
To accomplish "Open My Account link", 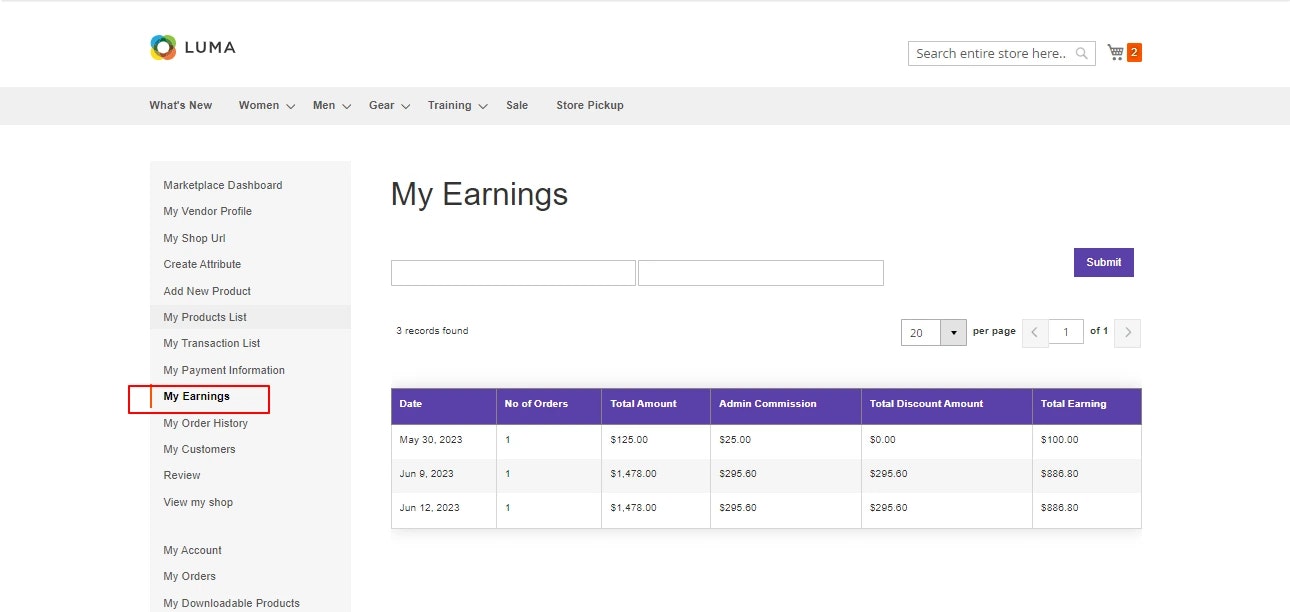I will [193, 550].
